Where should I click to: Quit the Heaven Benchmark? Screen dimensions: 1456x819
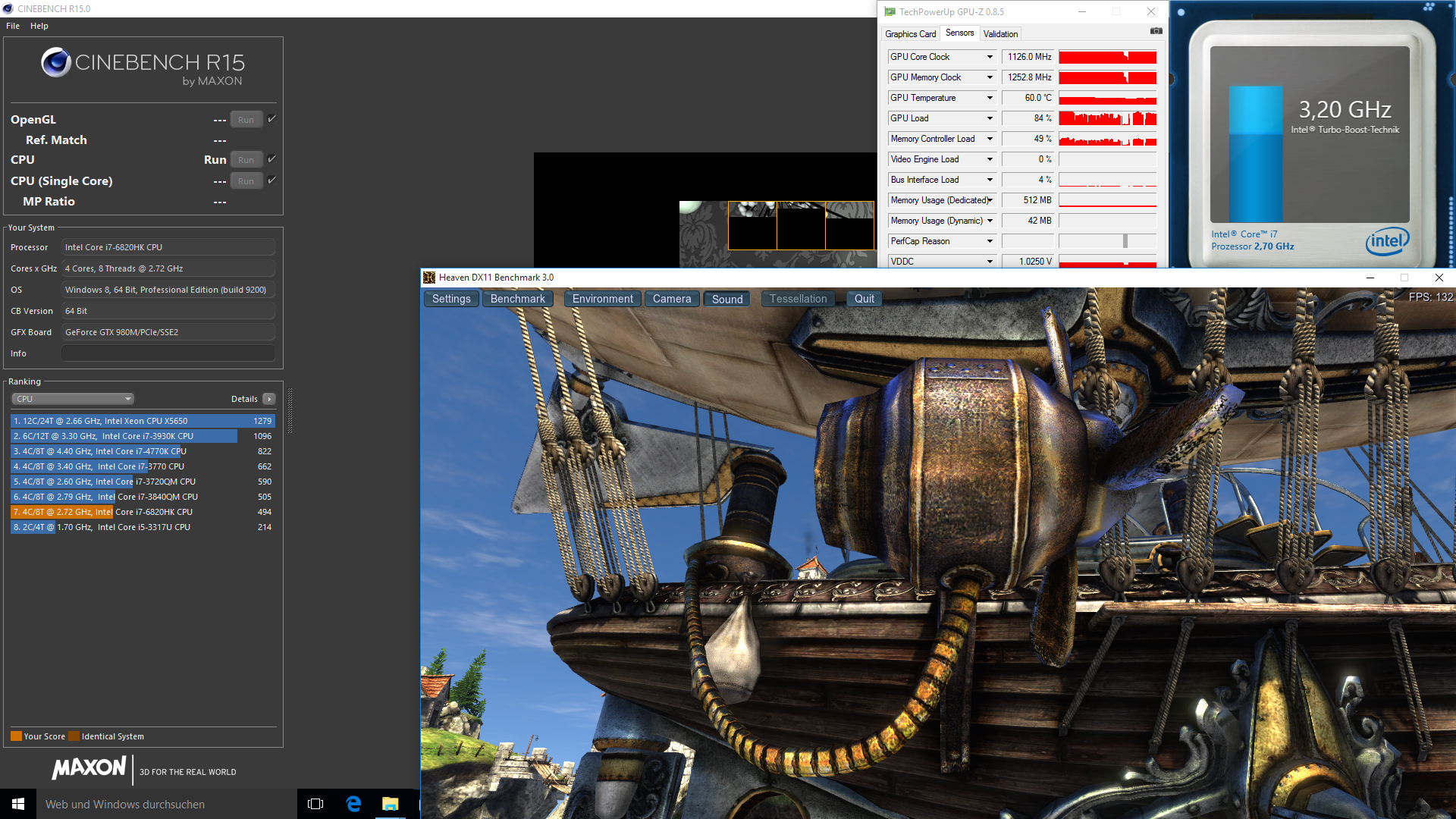click(x=864, y=299)
